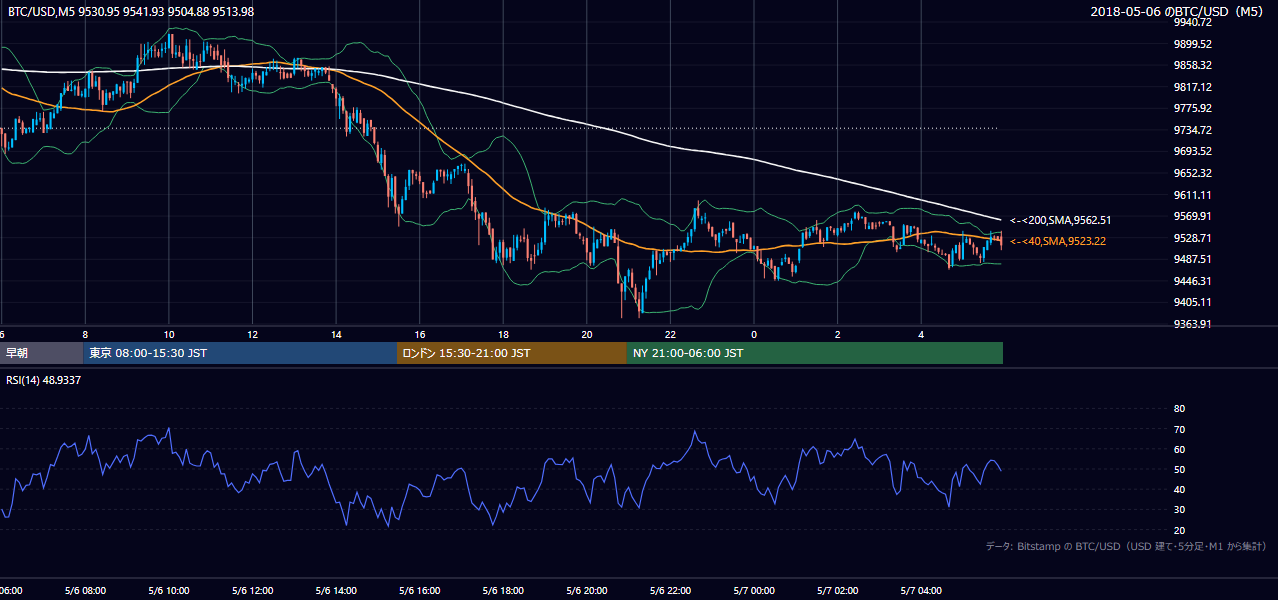Select the NY 21:00-06:00 JST session bar

pyautogui.click(x=815, y=353)
